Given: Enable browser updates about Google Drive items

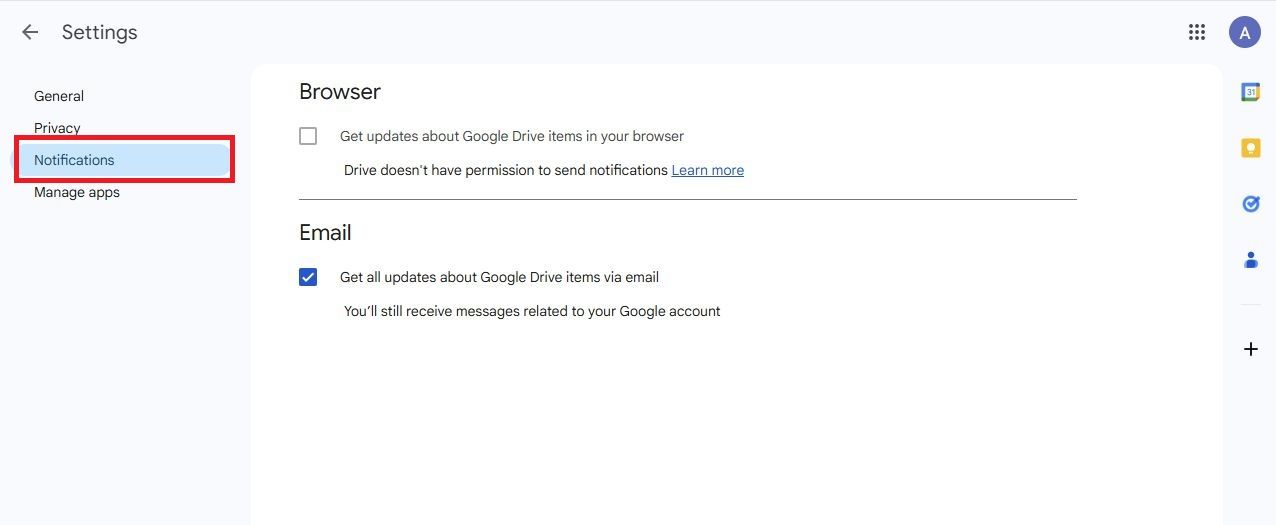Looking at the screenshot, I should coord(308,136).
